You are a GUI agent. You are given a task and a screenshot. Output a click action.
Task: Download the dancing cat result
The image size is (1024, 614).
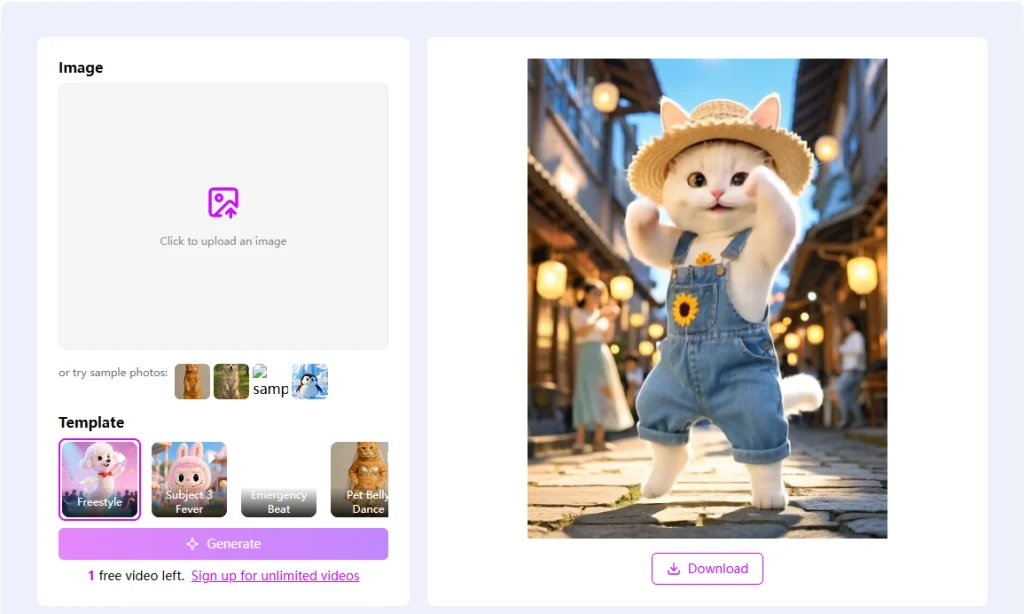(x=707, y=569)
